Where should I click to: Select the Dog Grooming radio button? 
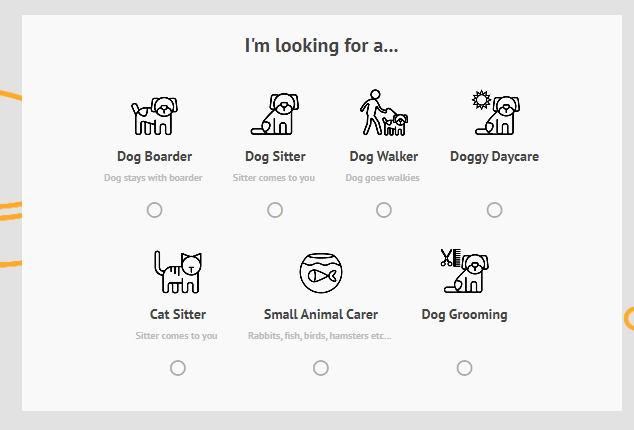(464, 368)
